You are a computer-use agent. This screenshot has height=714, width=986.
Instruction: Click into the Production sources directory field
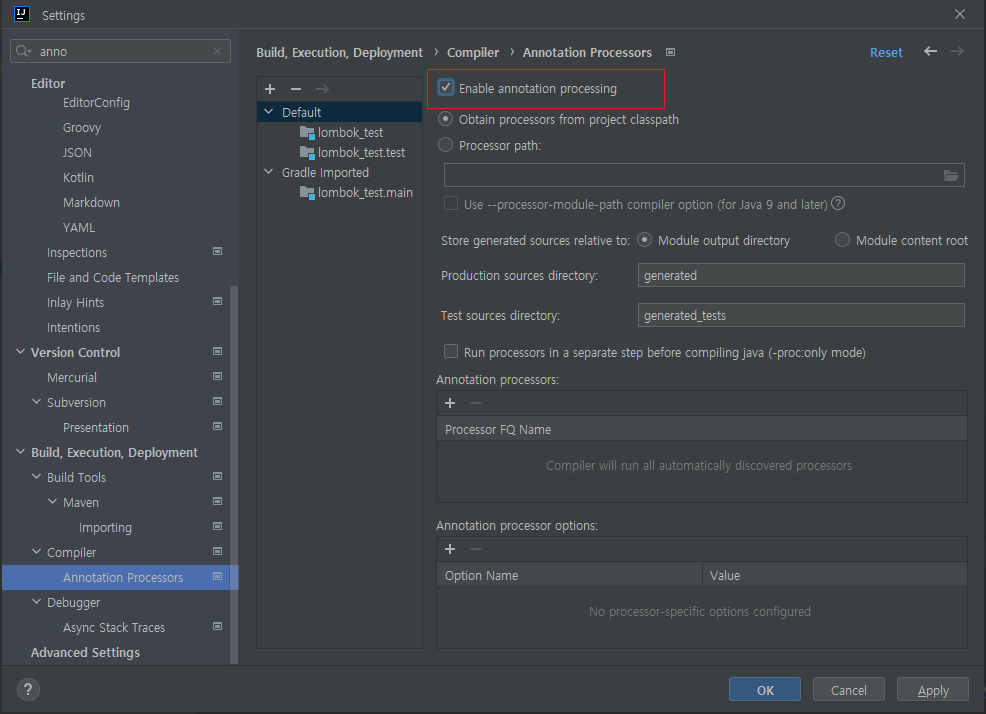pyautogui.click(x=800, y=275)
